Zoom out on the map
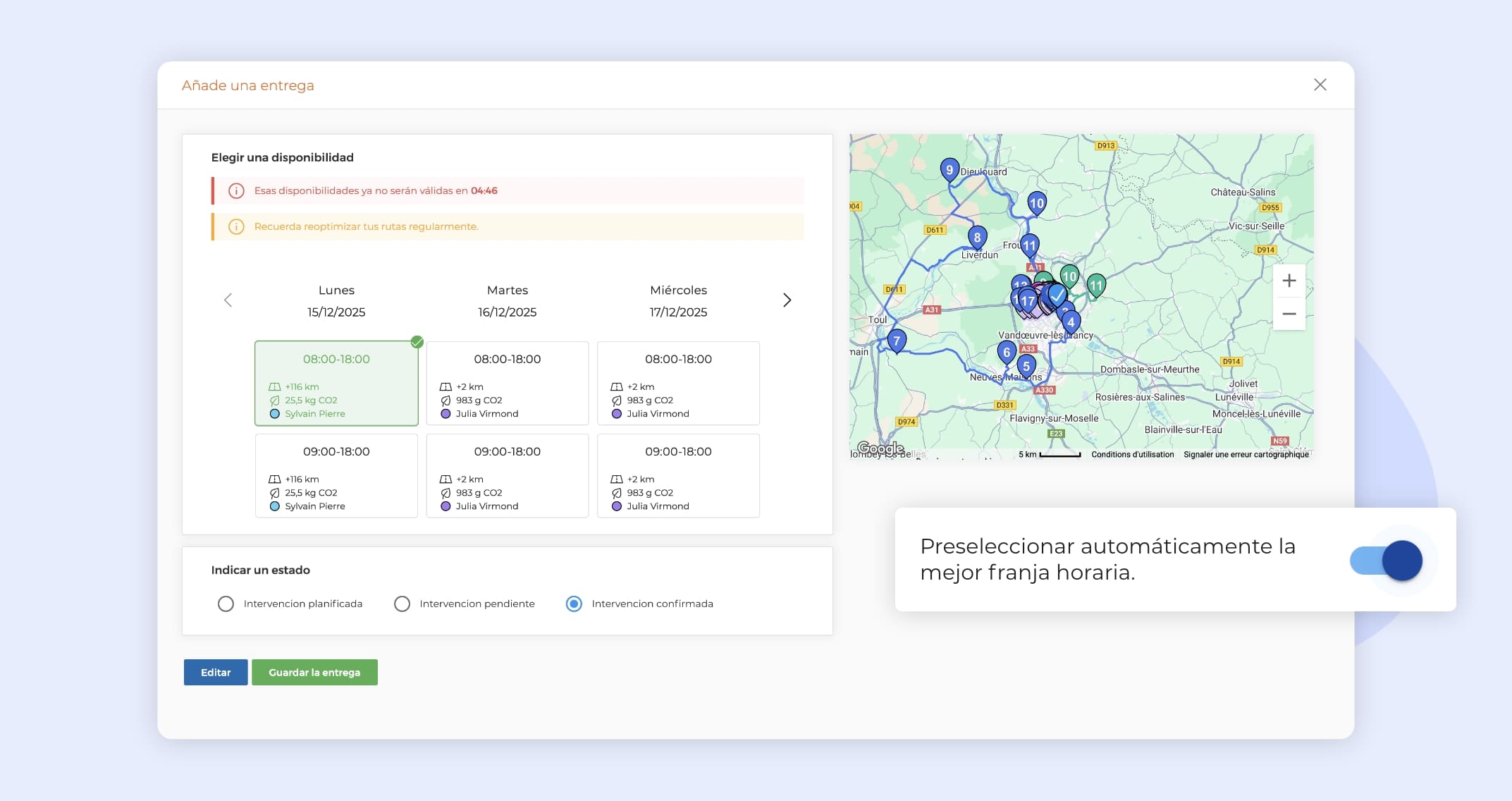 pyautogui.click(x=1289, y=314)
